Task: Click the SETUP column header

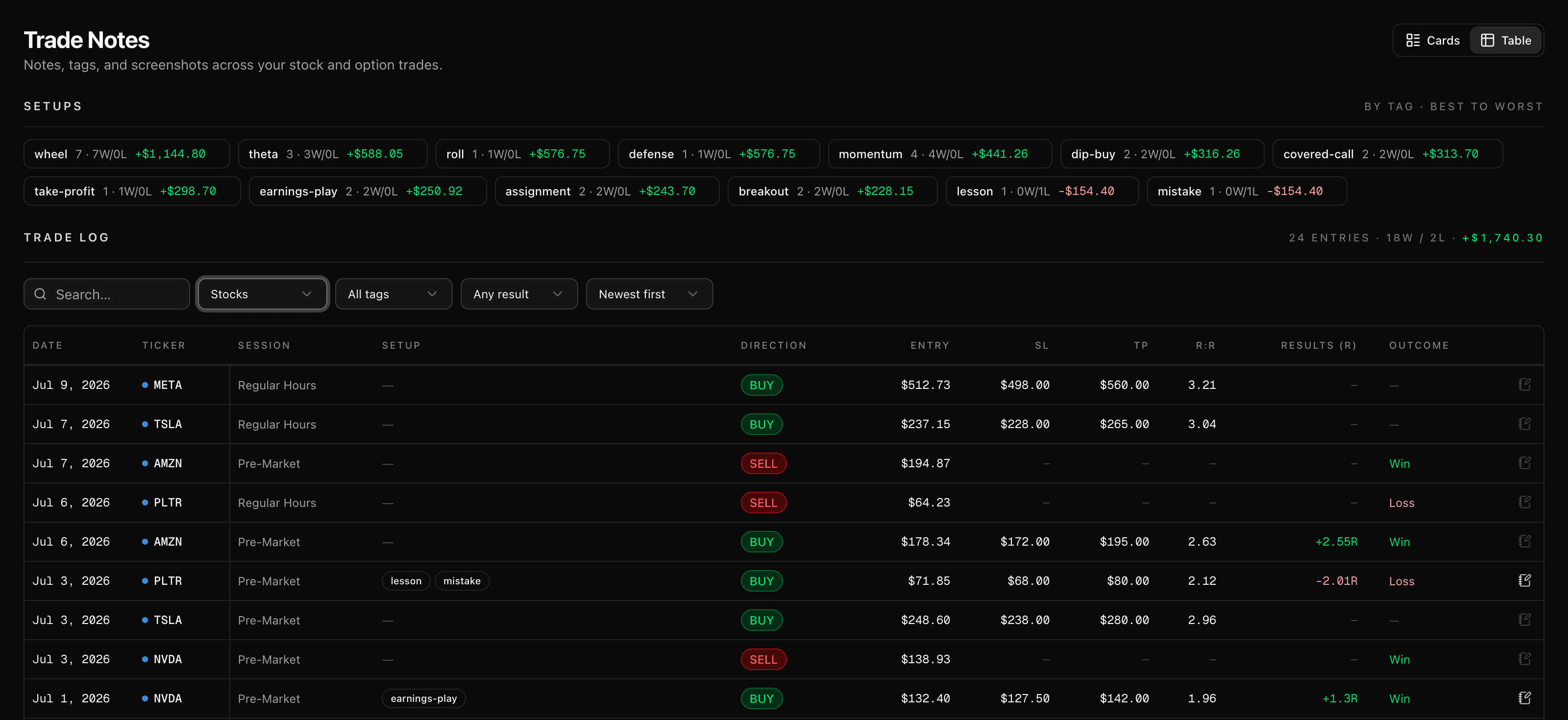Action: [401, 345]
